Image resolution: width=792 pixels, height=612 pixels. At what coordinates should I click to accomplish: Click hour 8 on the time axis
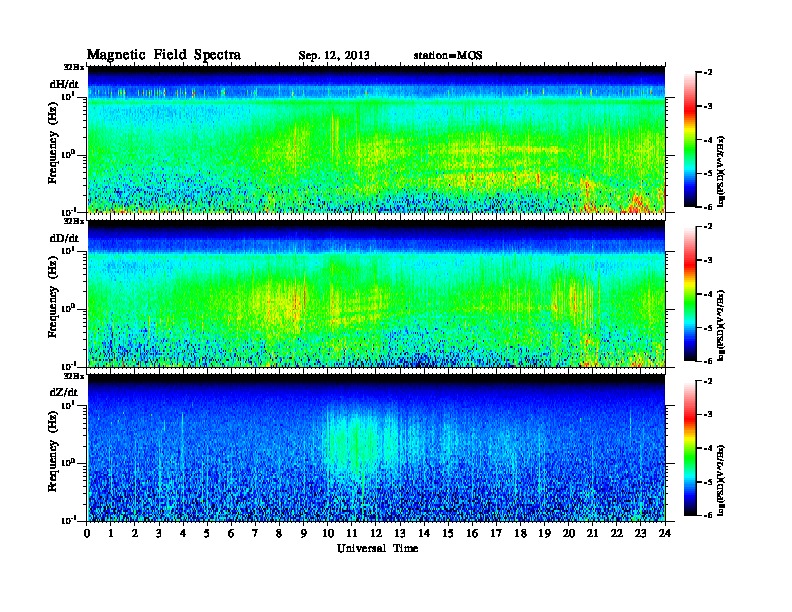click(x=279, y=533)
